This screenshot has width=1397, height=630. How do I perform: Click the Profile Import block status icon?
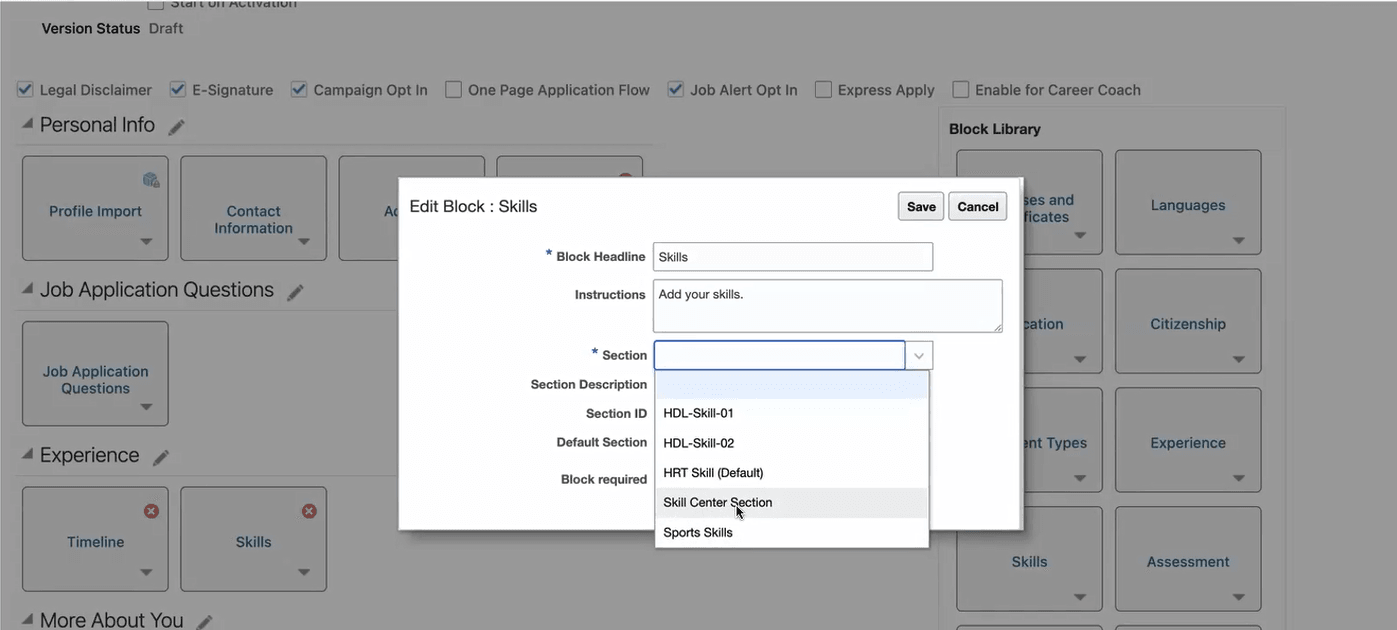point(151,180)
